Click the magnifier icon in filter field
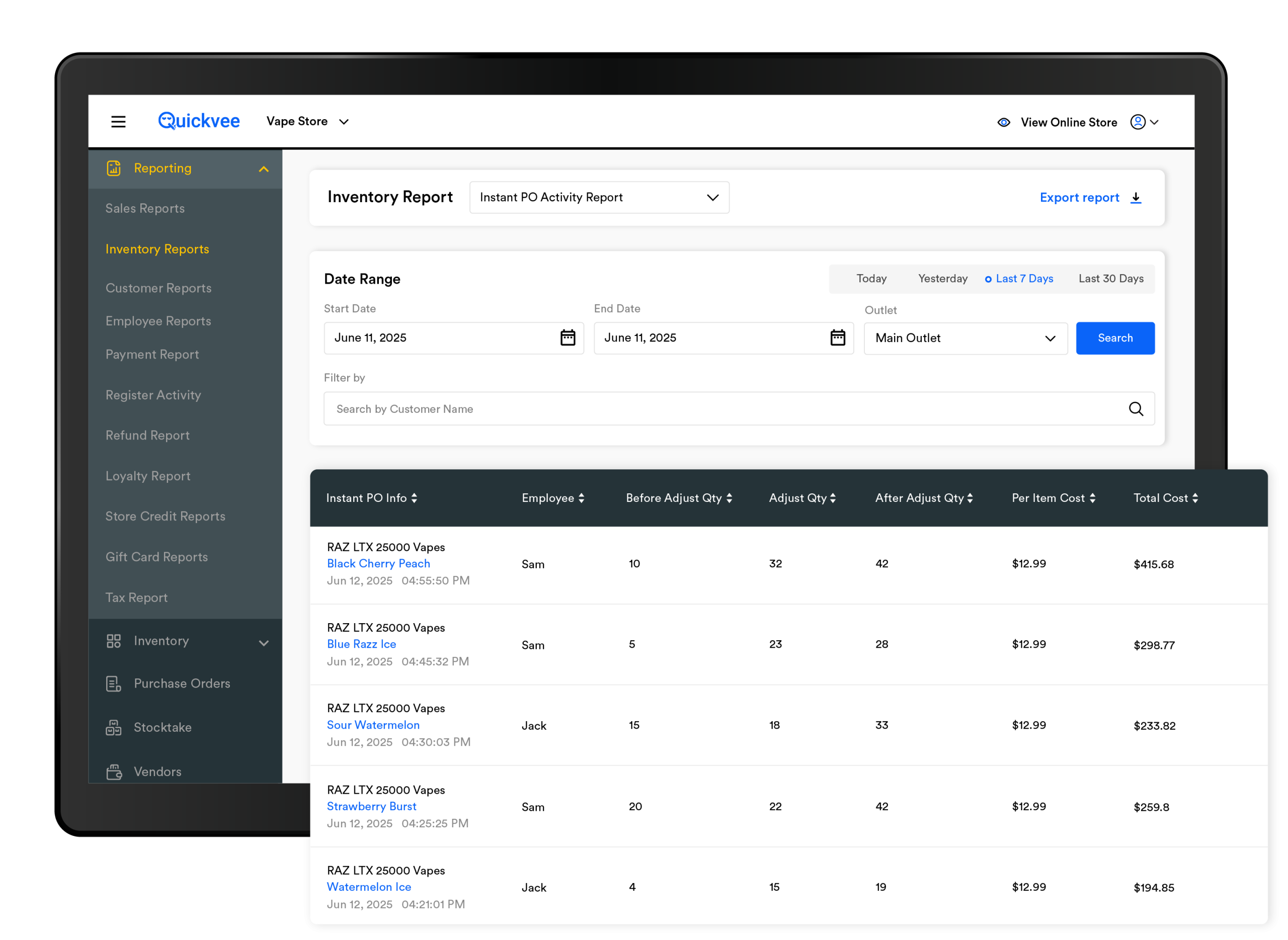 pos(1136,409)
